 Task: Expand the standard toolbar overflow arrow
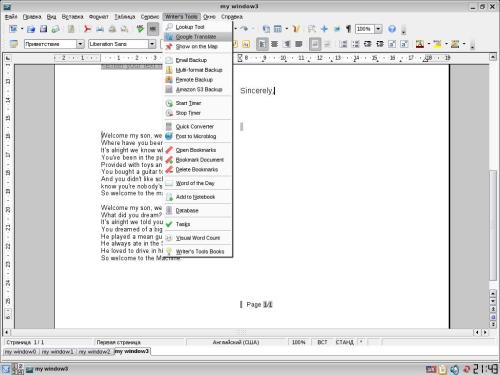(x=404, y=31)
